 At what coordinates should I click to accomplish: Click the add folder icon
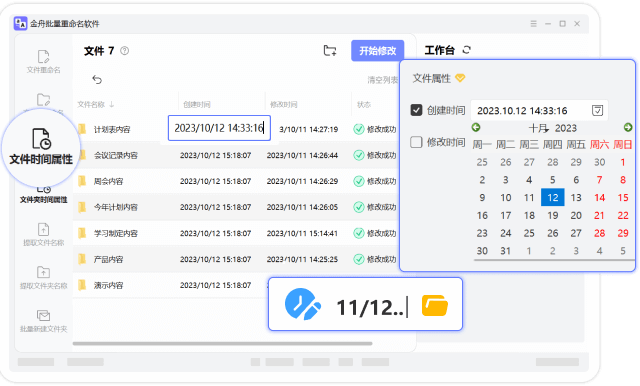coord(330,51)
